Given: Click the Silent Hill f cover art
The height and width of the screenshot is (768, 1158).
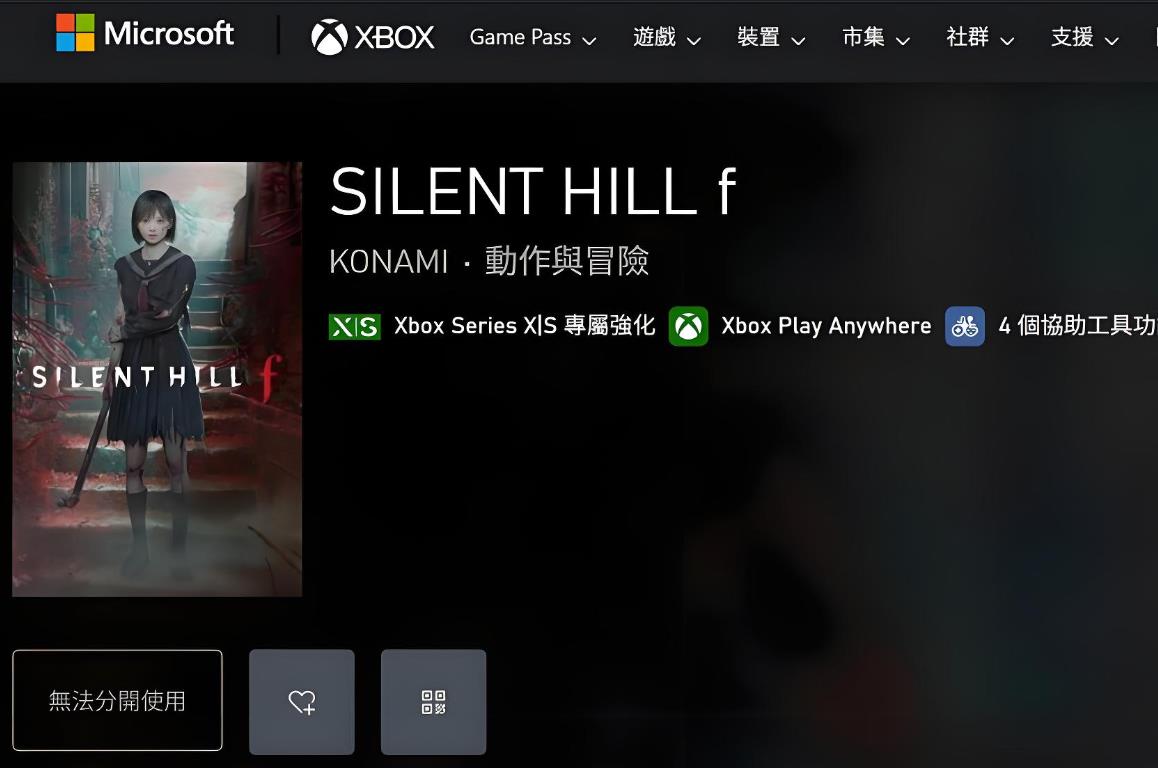Looking at the screenshot, I should 157,379.
